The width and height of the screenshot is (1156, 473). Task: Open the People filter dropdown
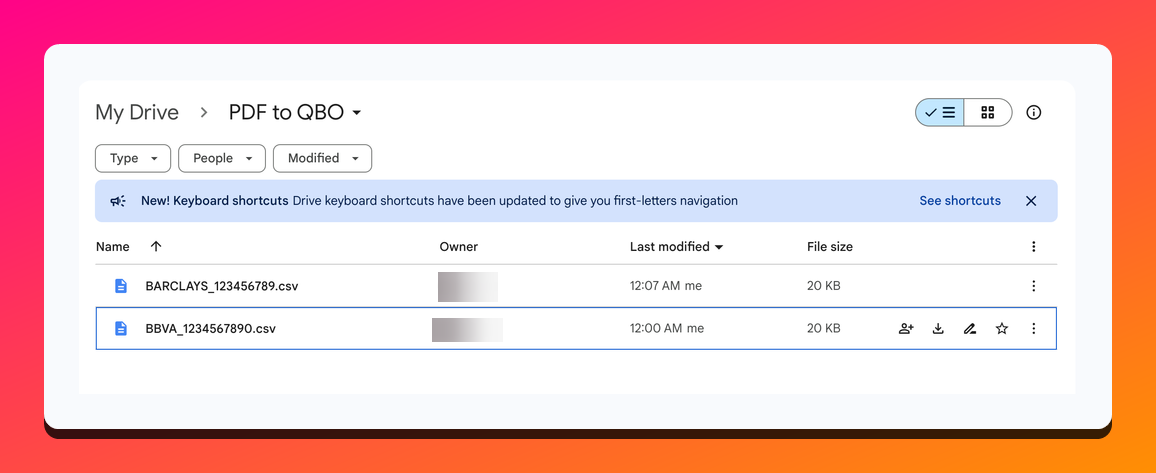(x=222, y=158)
